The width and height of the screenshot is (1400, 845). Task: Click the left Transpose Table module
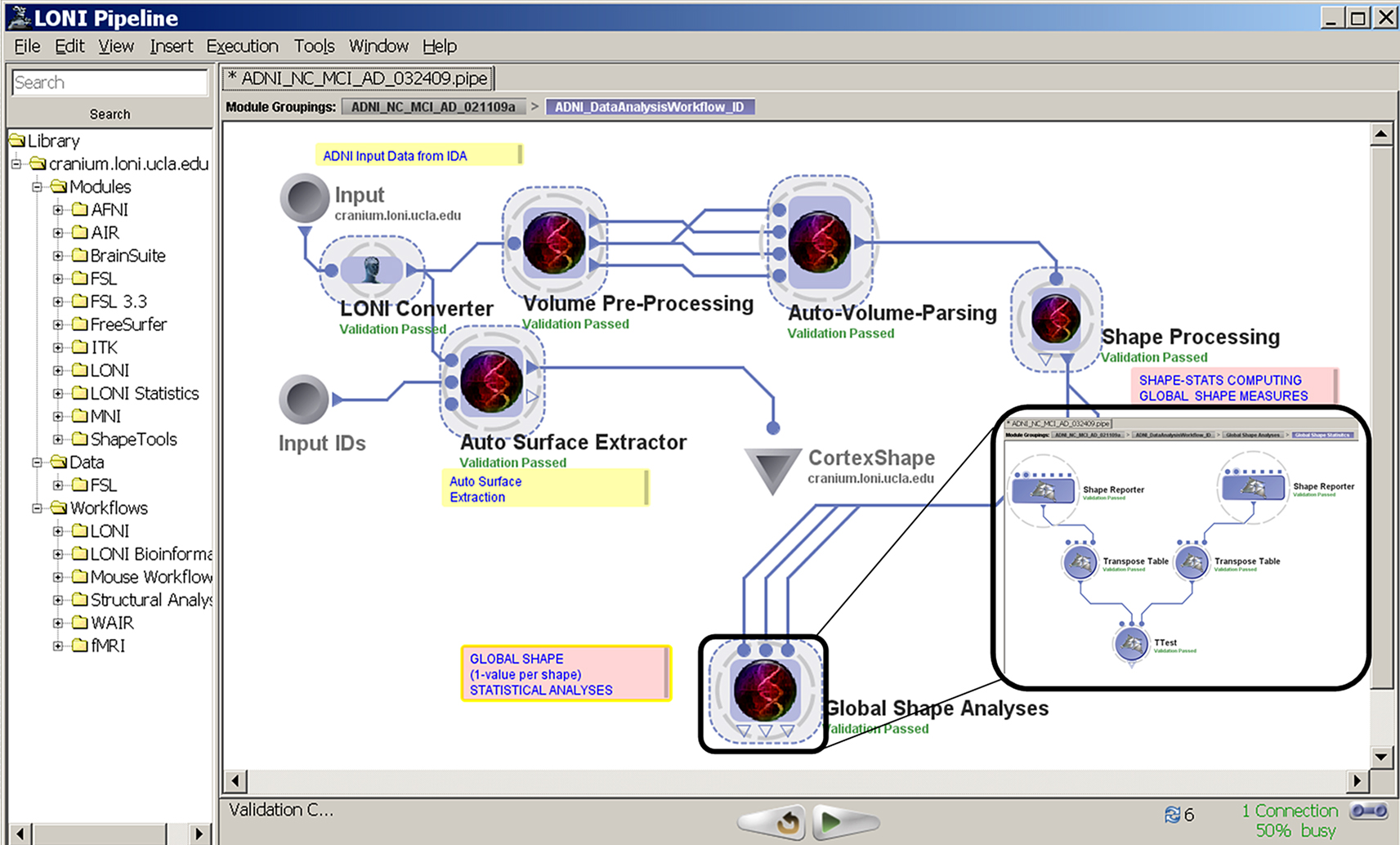tap(1080, 563)
